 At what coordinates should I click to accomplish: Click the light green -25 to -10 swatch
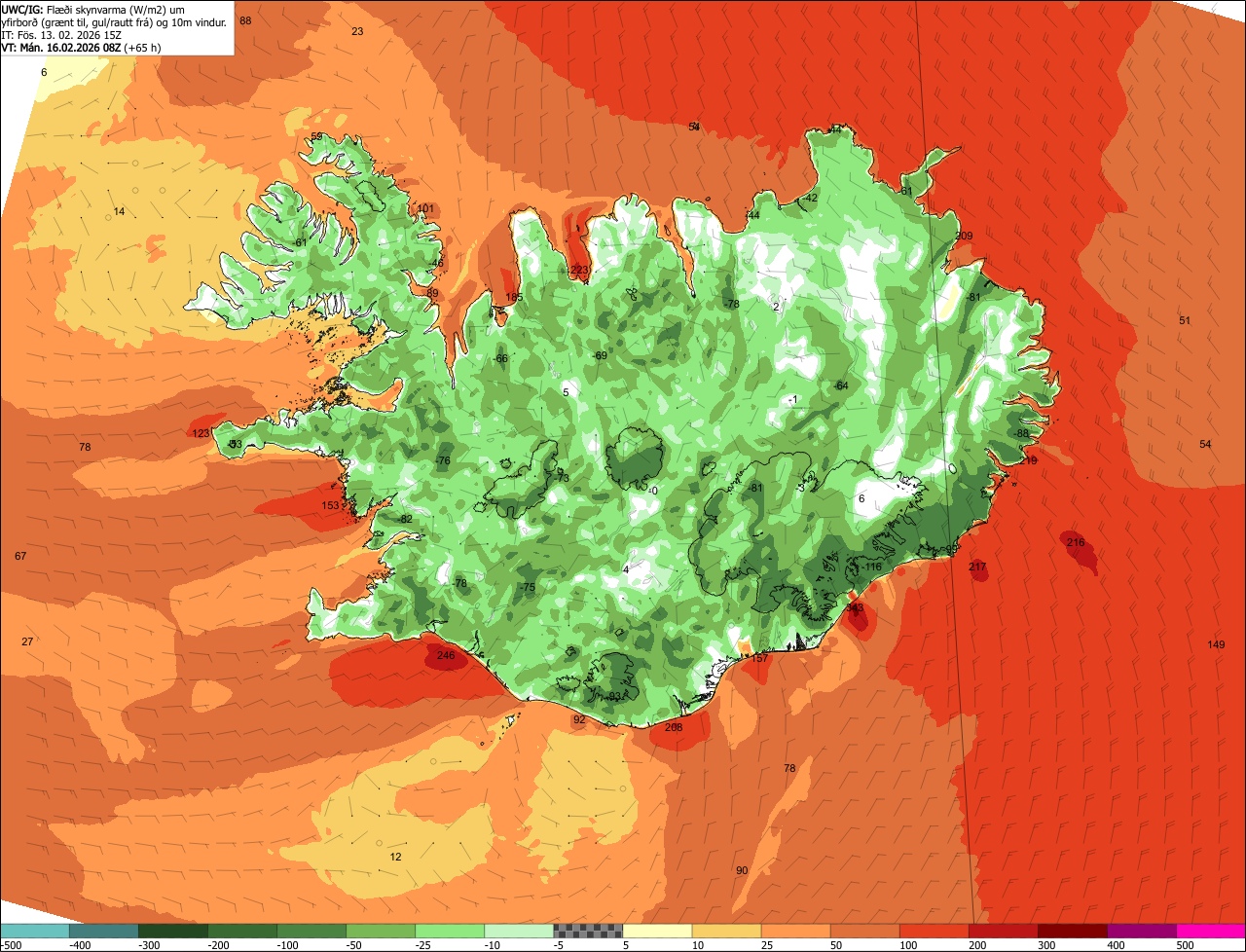450,932
